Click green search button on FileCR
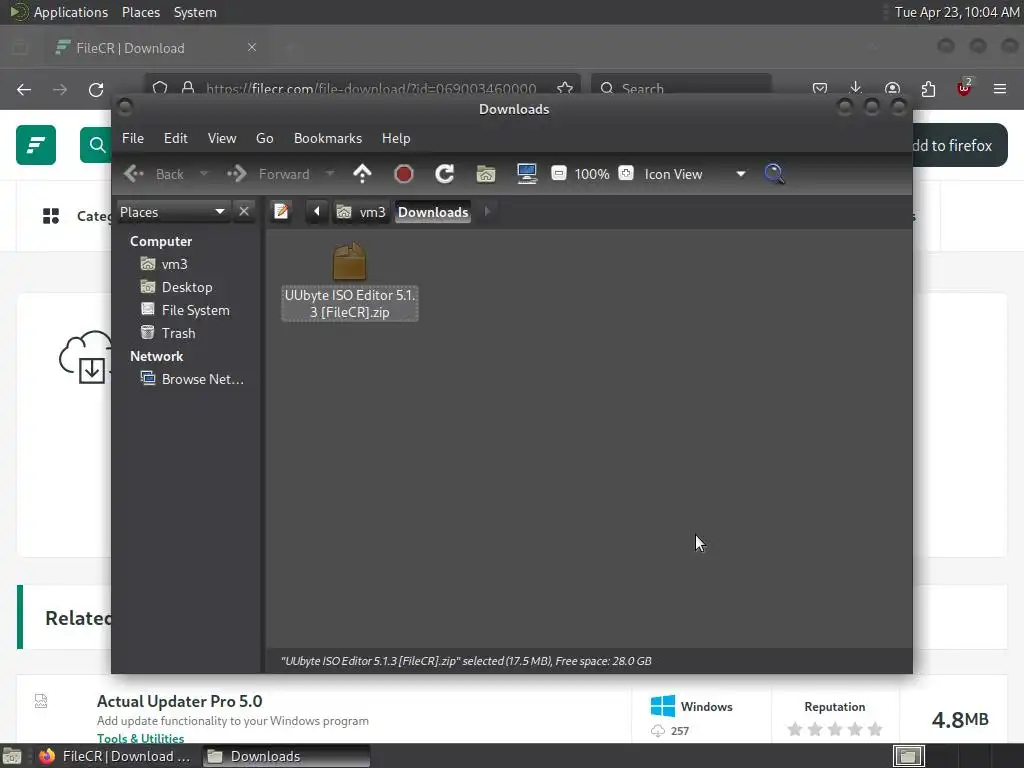This screenshot has height=768, width=1024. [96, 145]
